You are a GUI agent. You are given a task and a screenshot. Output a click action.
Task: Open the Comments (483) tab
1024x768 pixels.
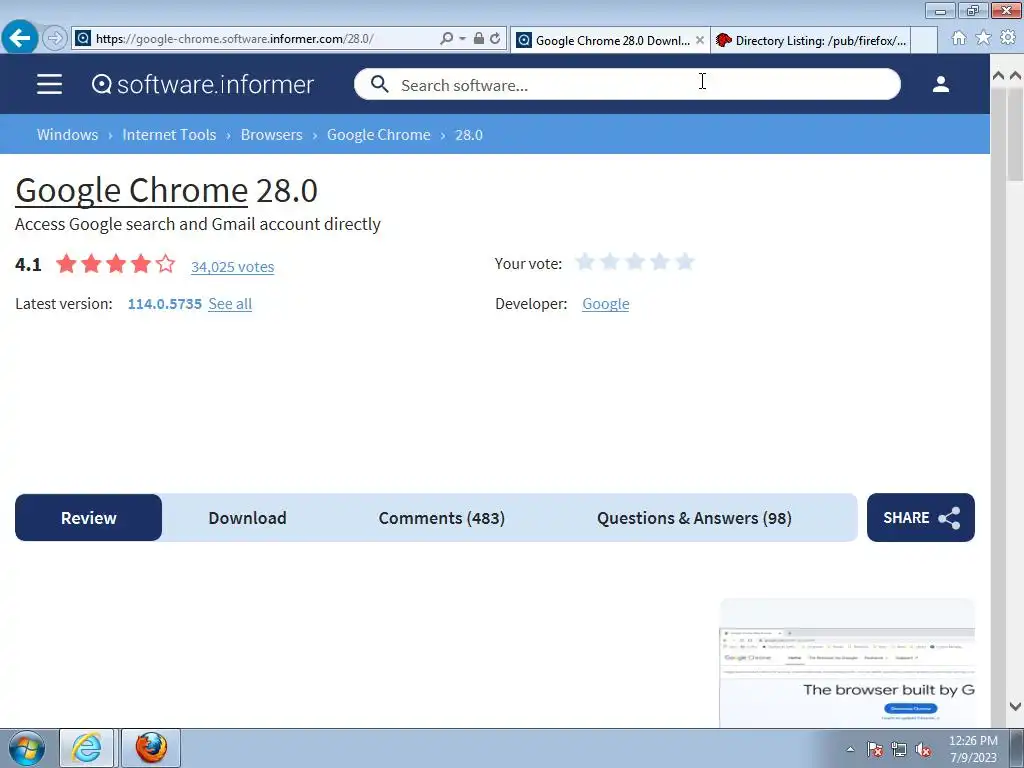tap(441, 518)
